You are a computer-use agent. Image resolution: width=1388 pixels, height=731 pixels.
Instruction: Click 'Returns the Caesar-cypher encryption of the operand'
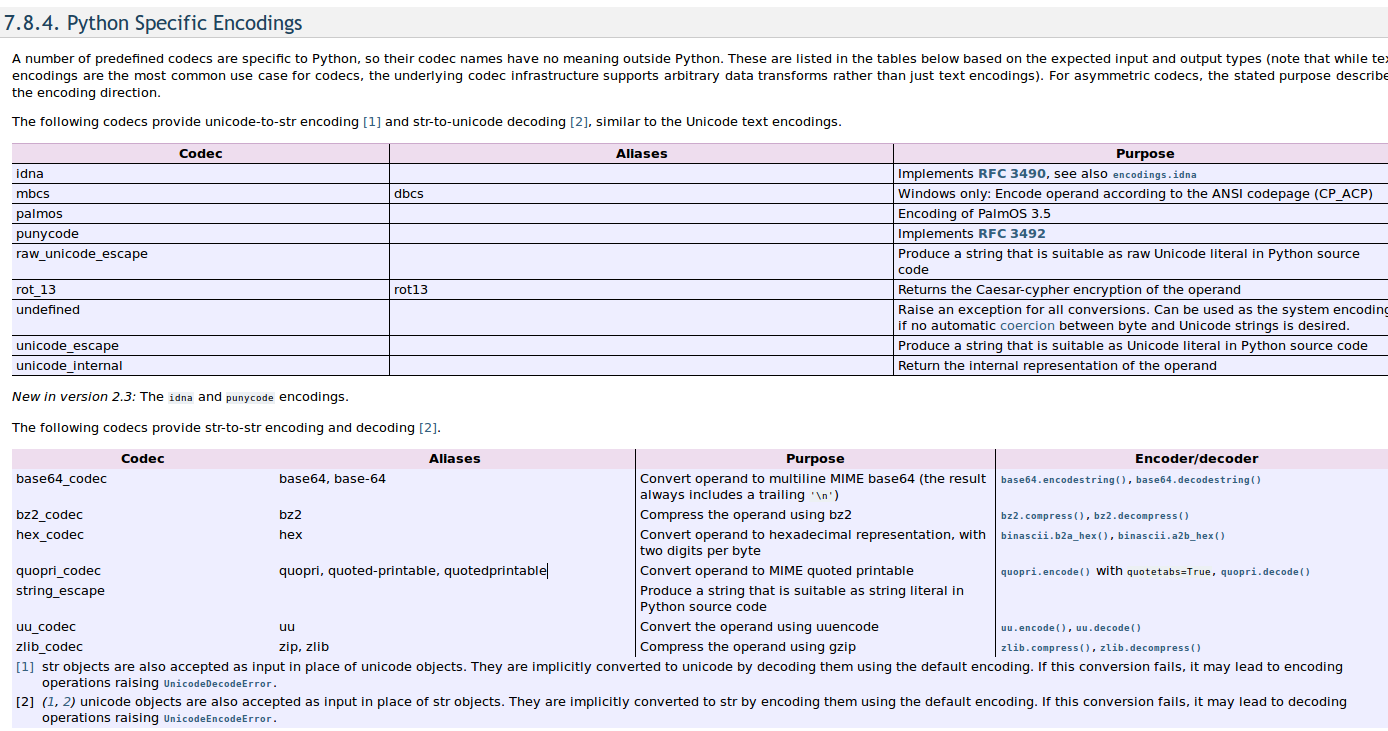[1069, 290]
